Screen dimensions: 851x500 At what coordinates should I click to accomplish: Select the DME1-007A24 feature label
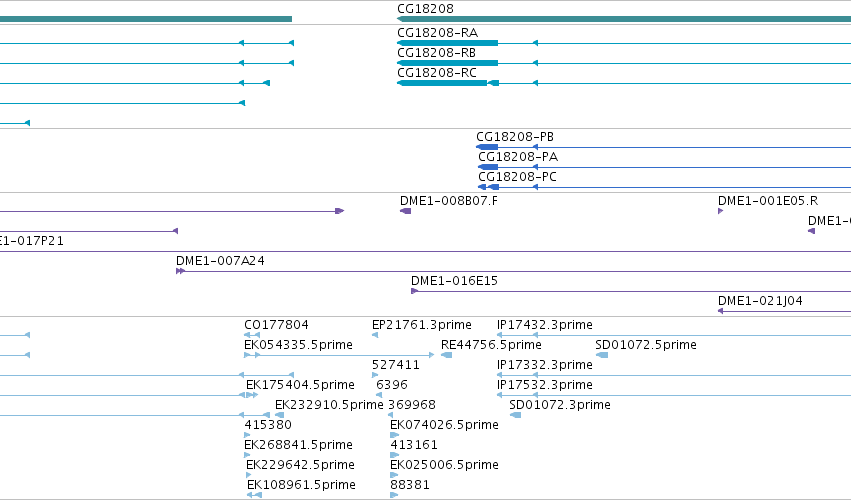click(x=220, y=261)
